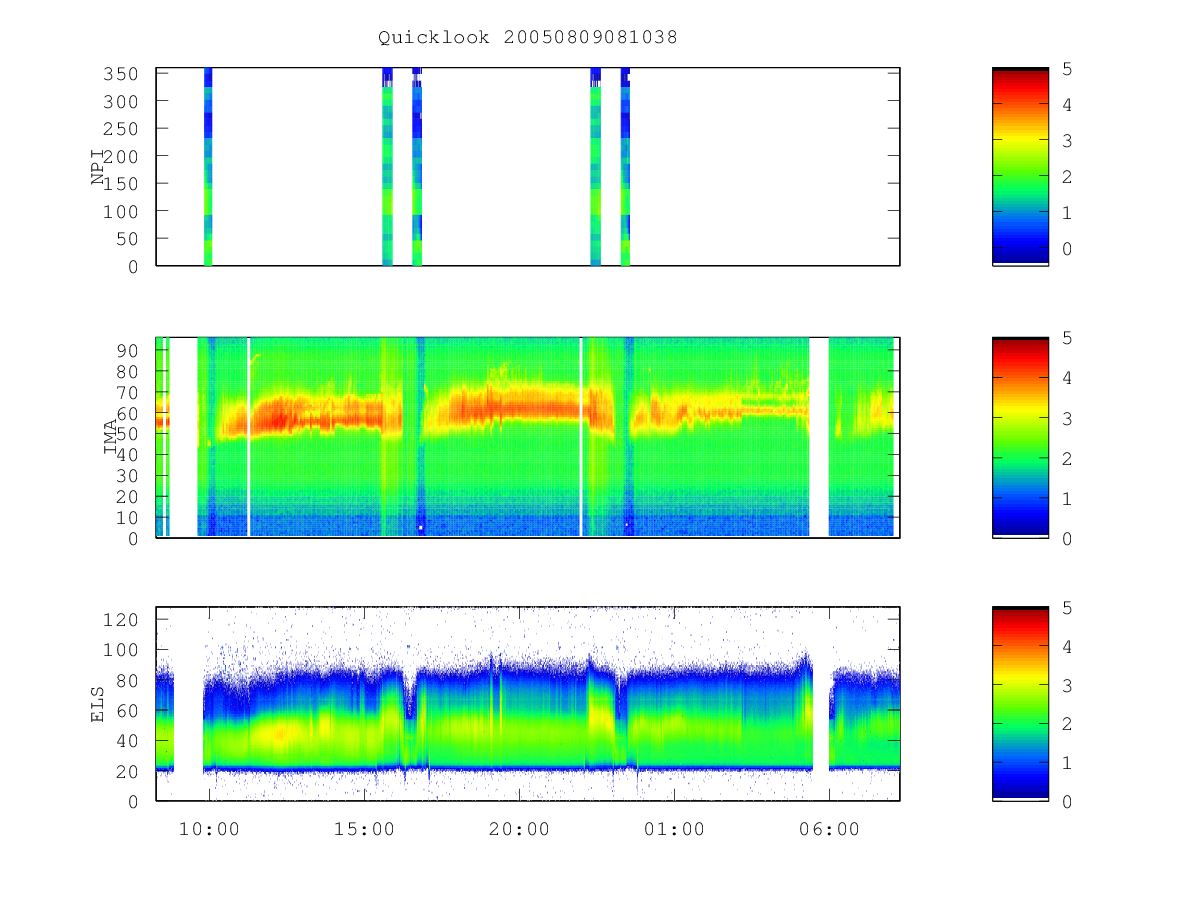The height and width of the screenshot is (900, 1200).
Task: Click the 150 tick on NPI axis
Action: click(x=123, y=184)
